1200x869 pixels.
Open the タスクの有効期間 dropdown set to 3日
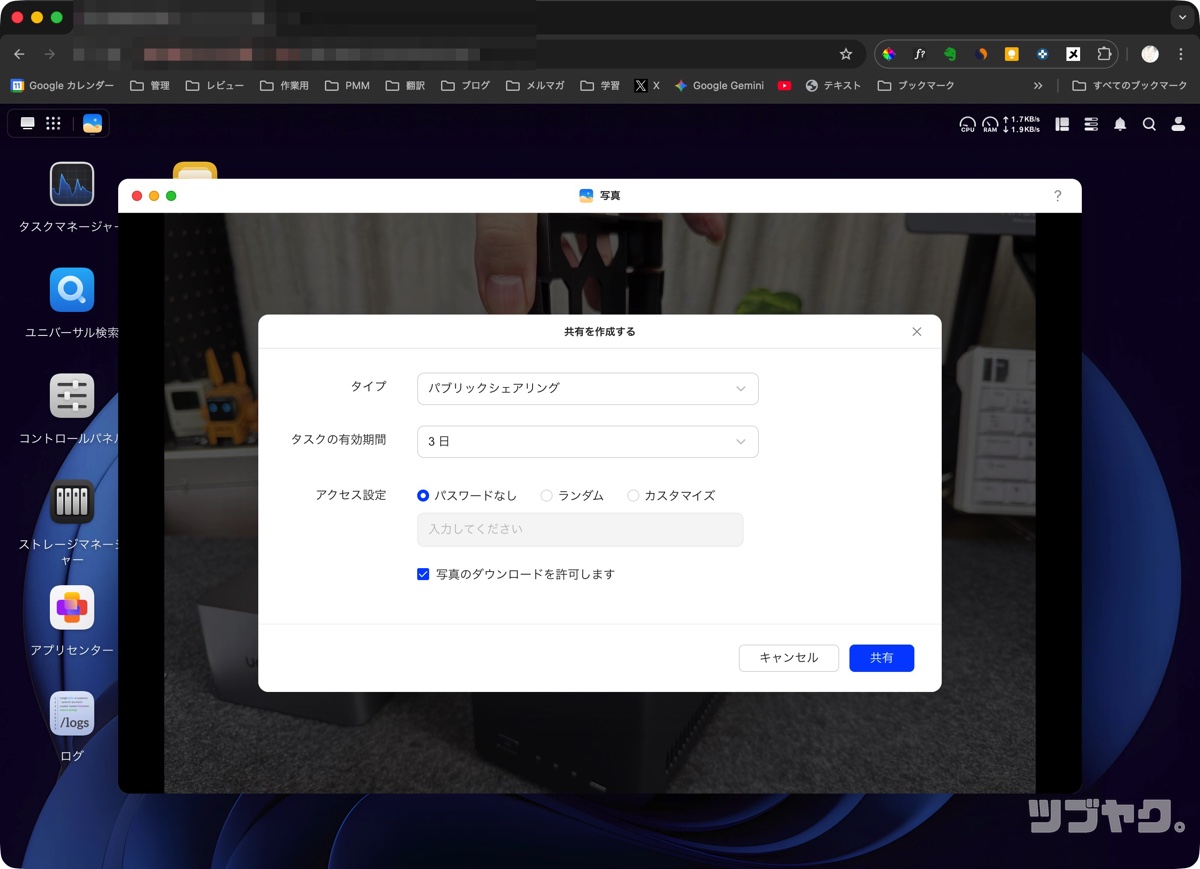[x=587, y=441]
